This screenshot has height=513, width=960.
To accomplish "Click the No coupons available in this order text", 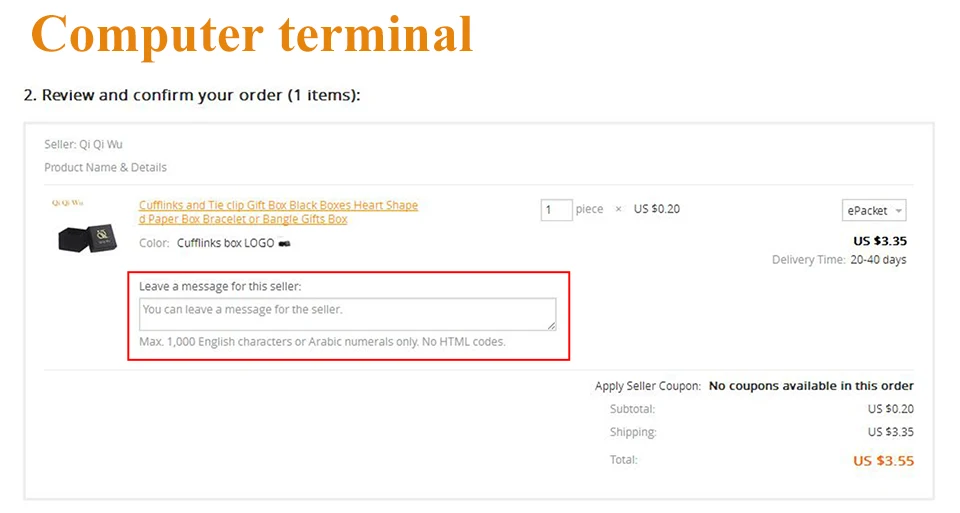I will [x=811, y=386].
